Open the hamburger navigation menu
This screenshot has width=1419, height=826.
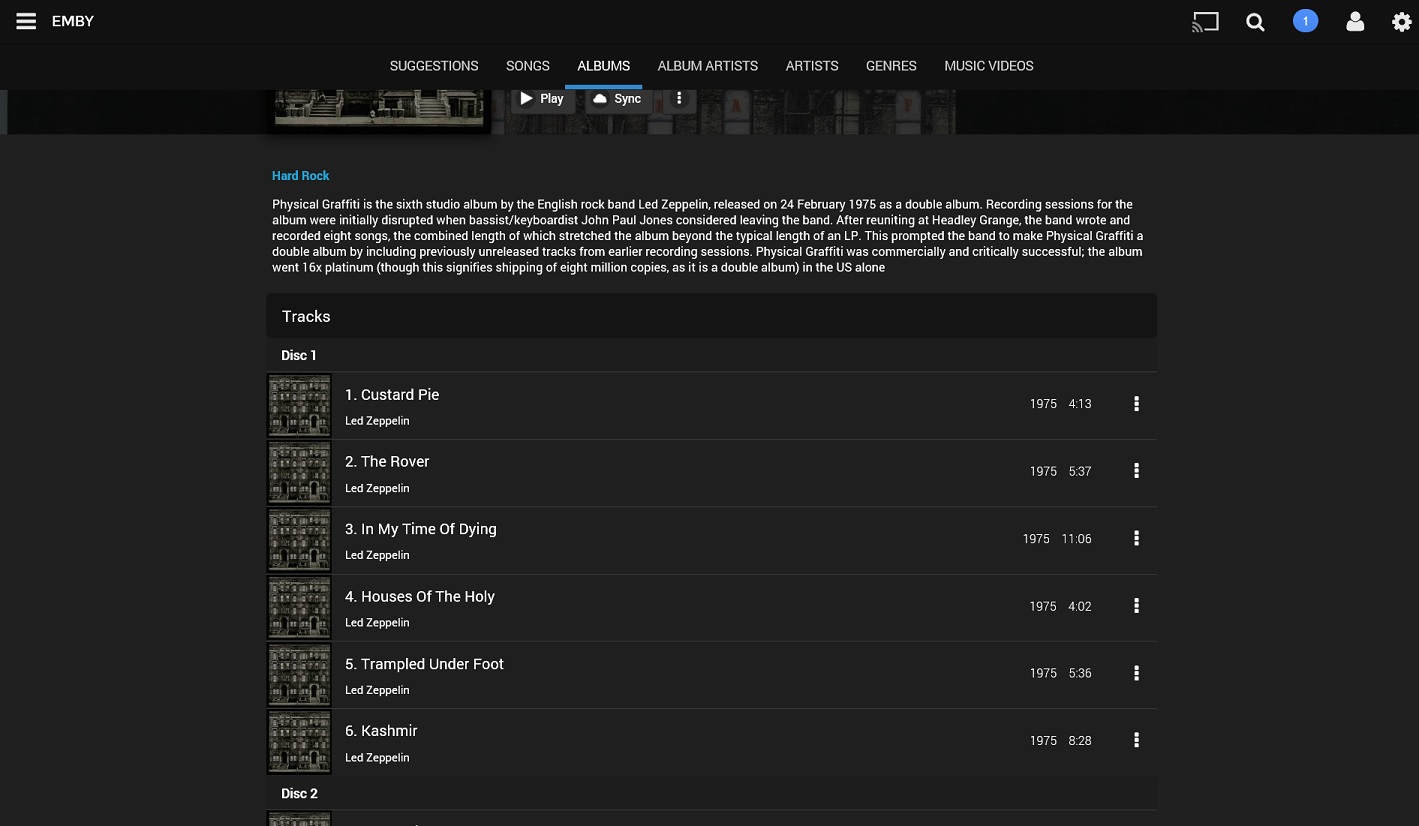(26, 21)
